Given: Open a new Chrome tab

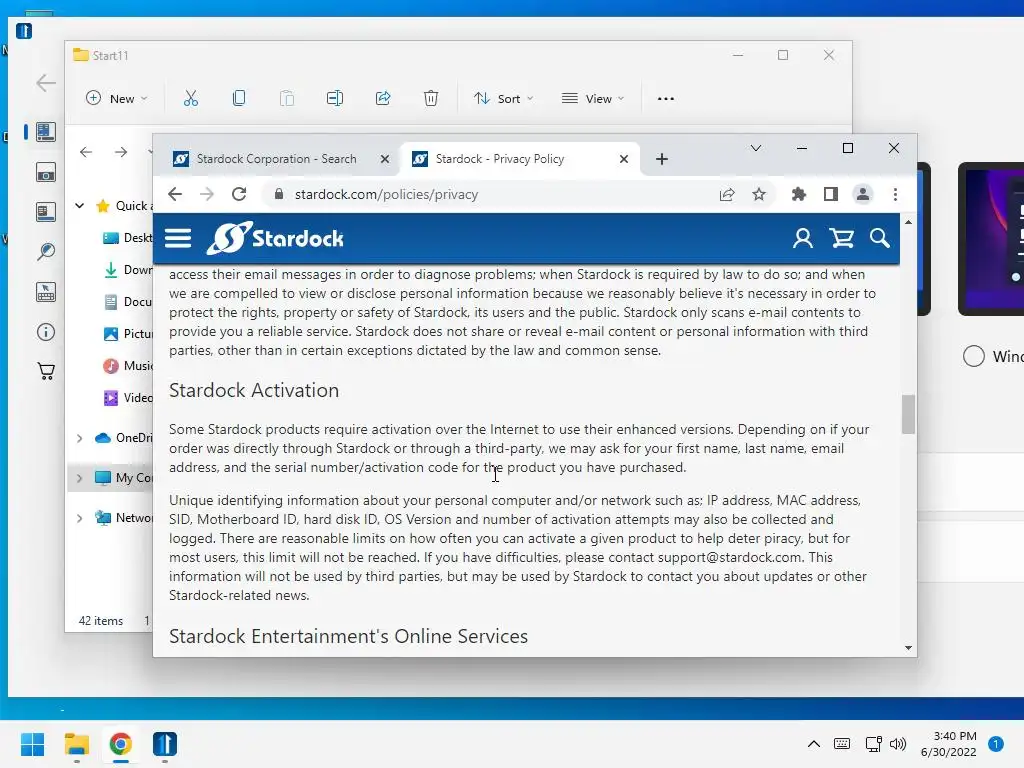Looking at the screenshot, I should pyautogui.click(x=662, y=159).
